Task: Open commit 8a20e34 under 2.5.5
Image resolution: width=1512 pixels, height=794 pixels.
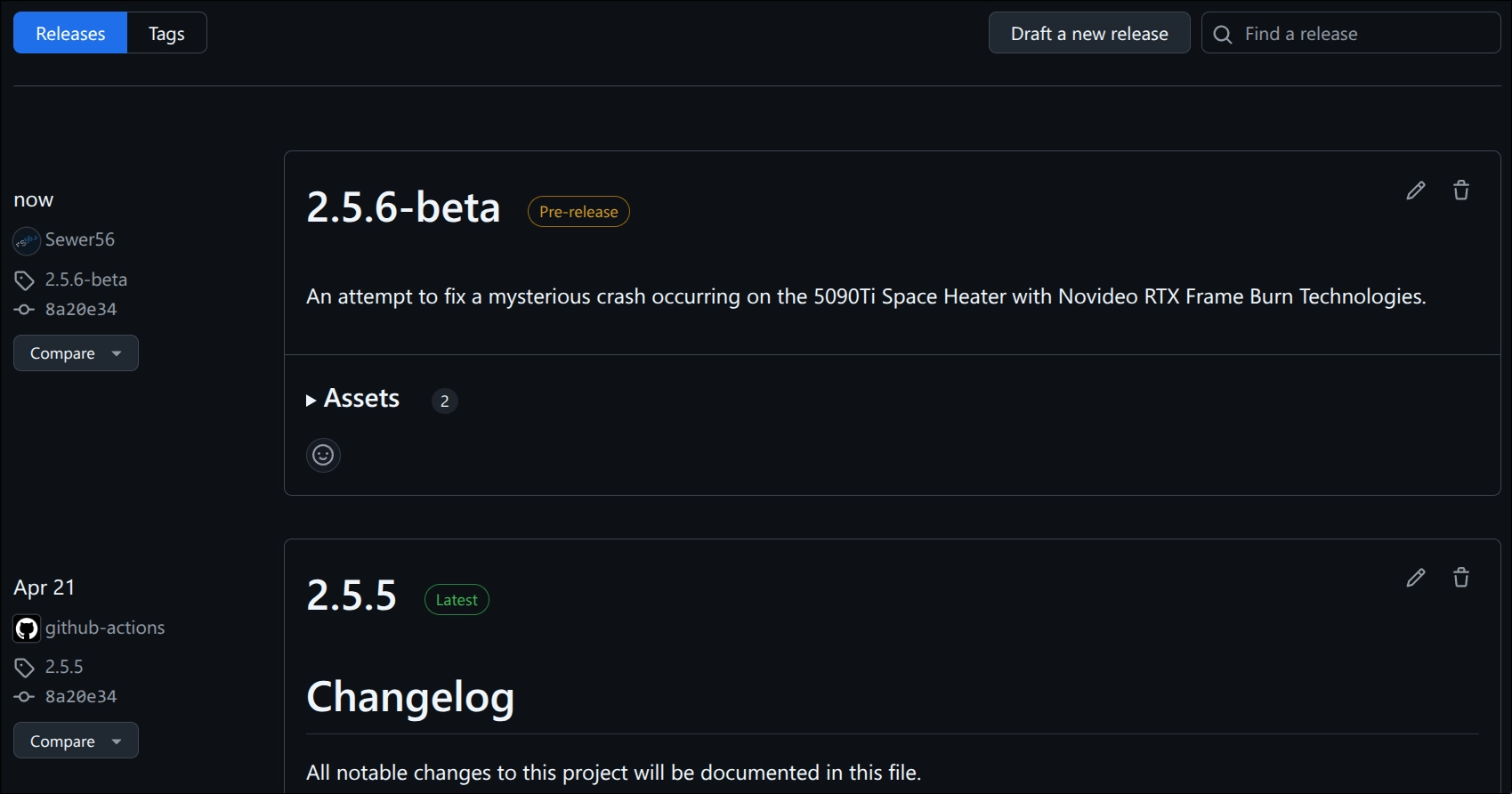Action: pyautogui.click(x=81, y=696)
